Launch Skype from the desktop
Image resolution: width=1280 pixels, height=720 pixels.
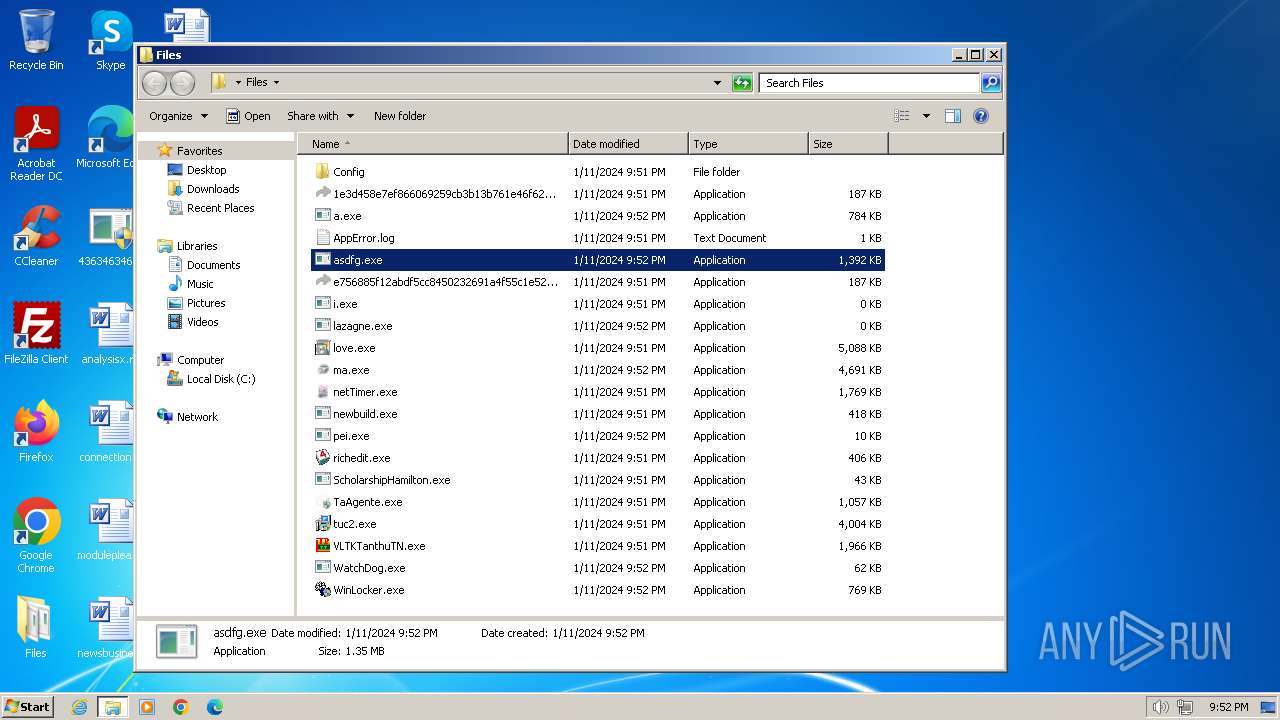(110, 40)
